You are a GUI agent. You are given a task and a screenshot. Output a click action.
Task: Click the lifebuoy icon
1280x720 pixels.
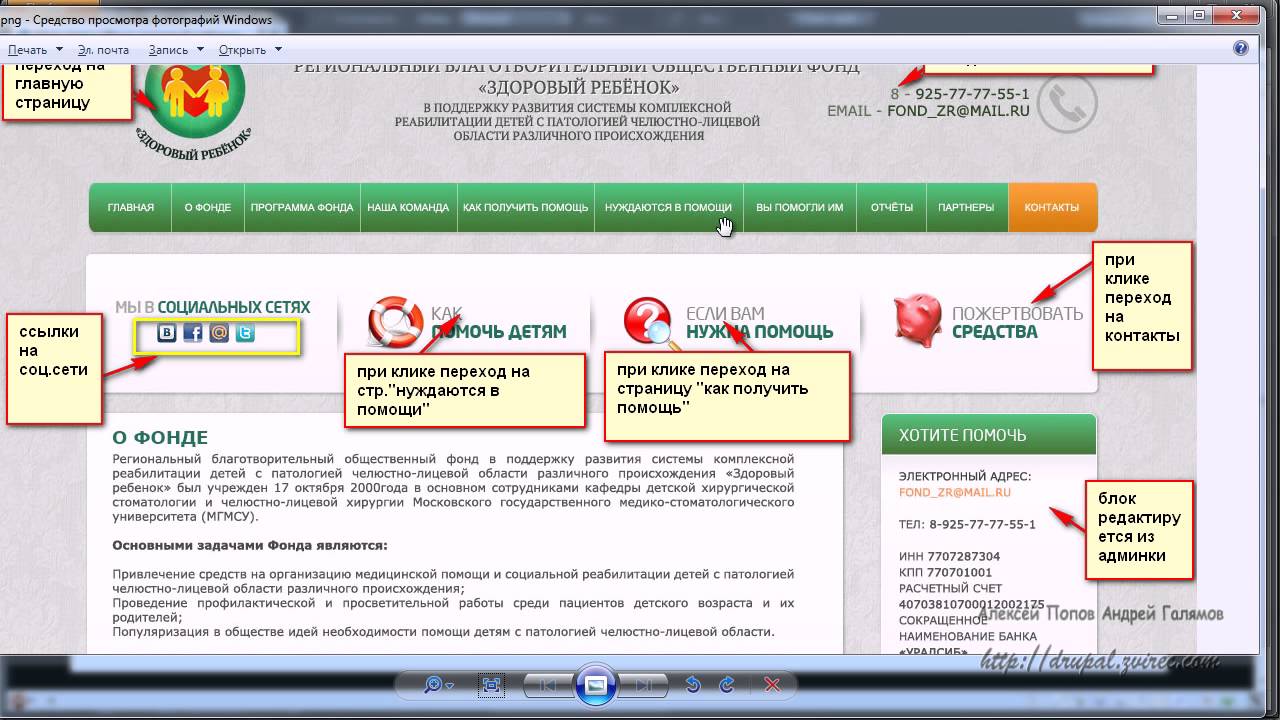point(396,321)
